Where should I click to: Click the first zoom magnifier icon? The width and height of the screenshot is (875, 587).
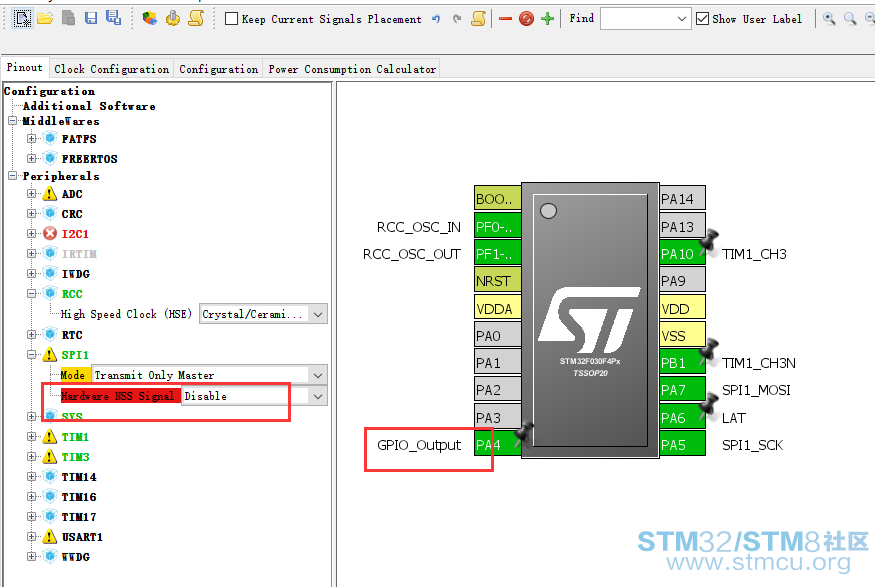pyautogui.click(x=829, y=19)
